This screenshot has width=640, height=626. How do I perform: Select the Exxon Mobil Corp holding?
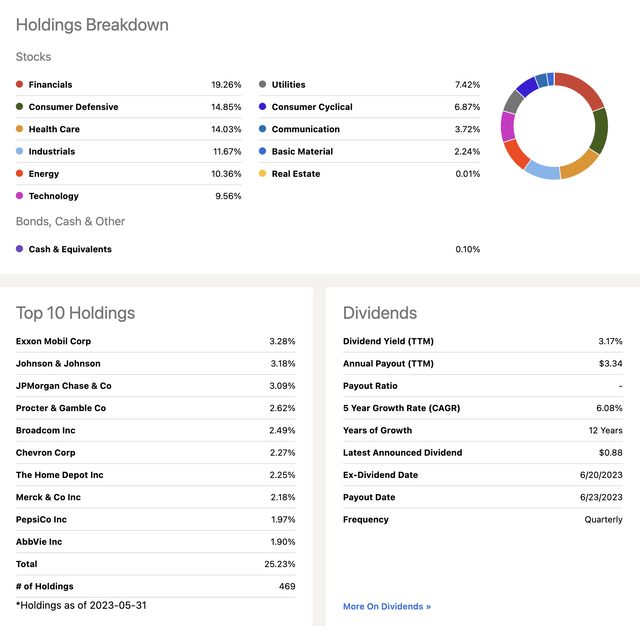(53, 341)
